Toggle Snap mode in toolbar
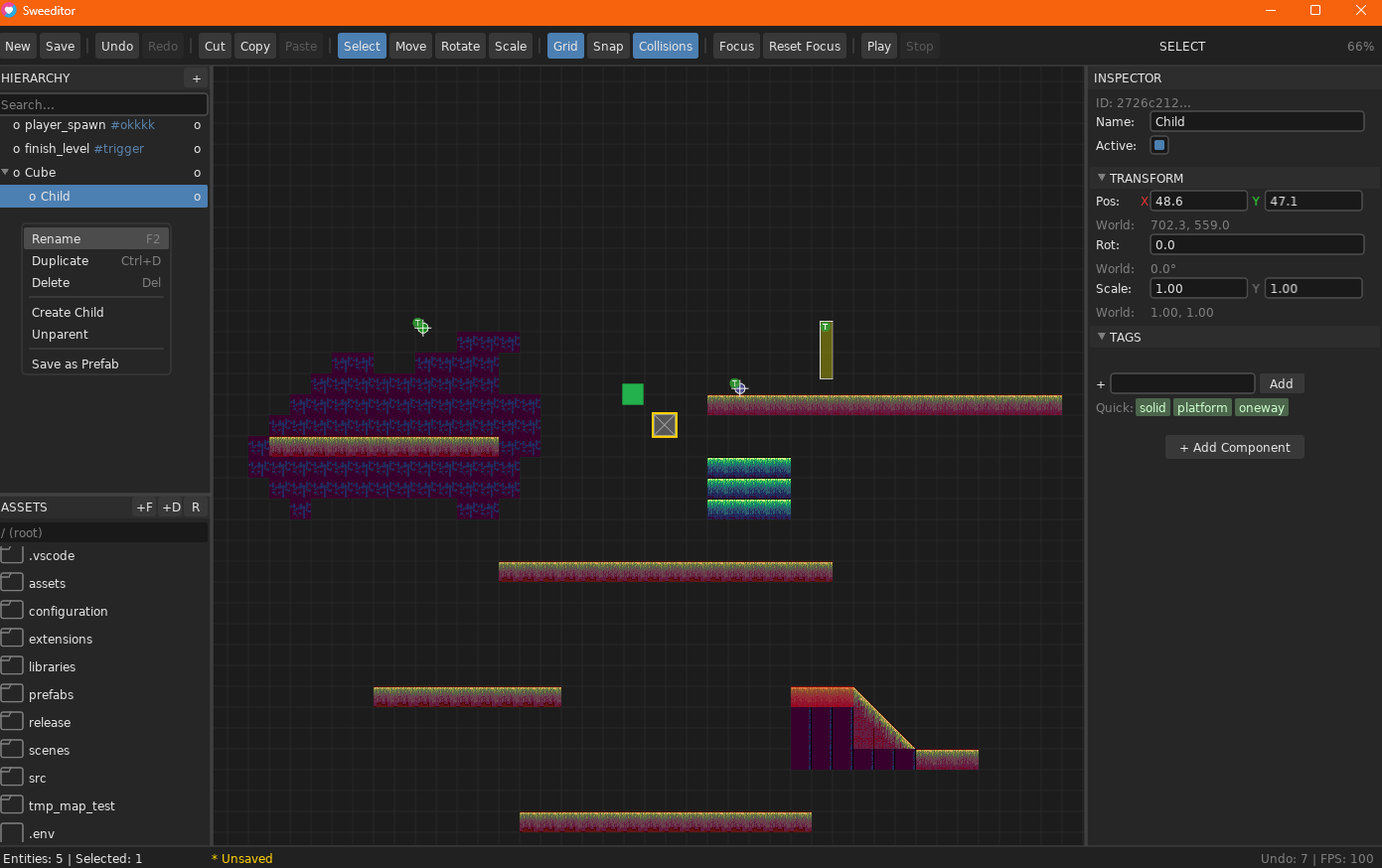 tap(608, 47)
